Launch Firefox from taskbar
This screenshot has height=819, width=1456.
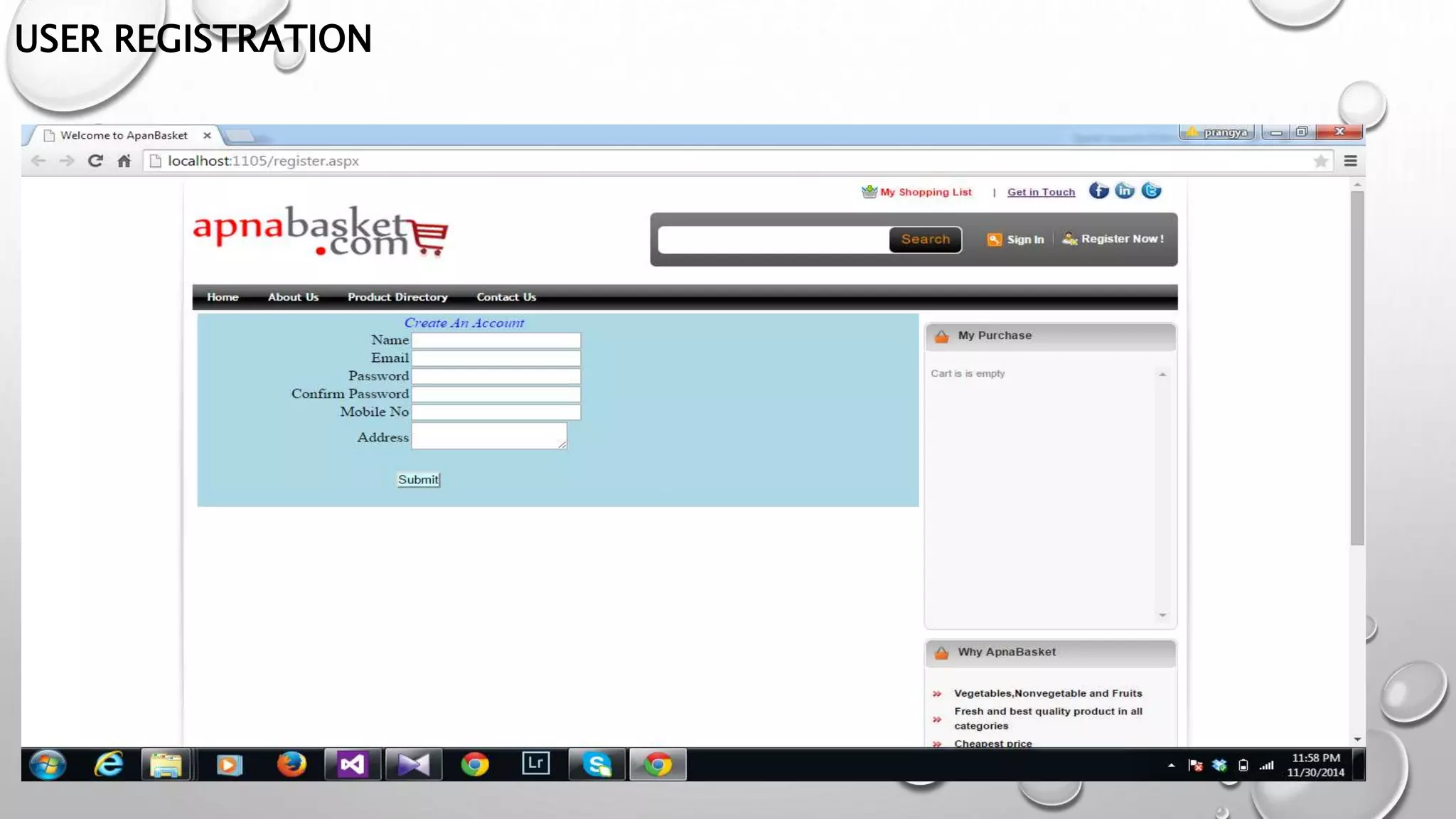[291, 765]
